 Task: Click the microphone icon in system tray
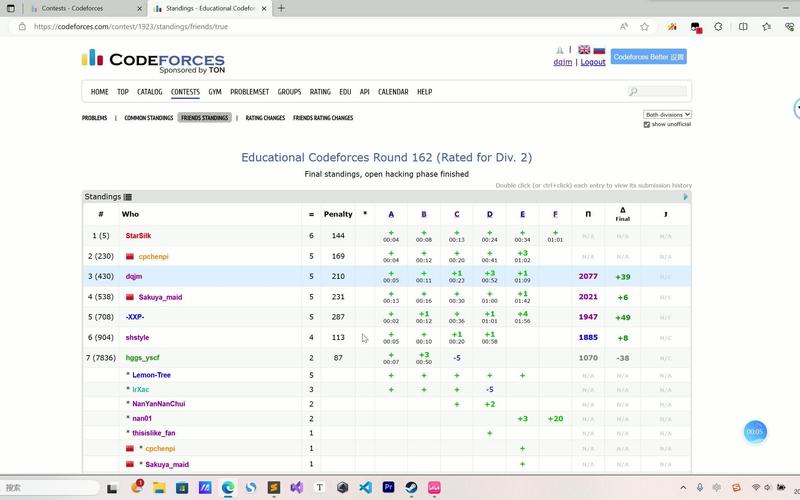pos(699,488)
